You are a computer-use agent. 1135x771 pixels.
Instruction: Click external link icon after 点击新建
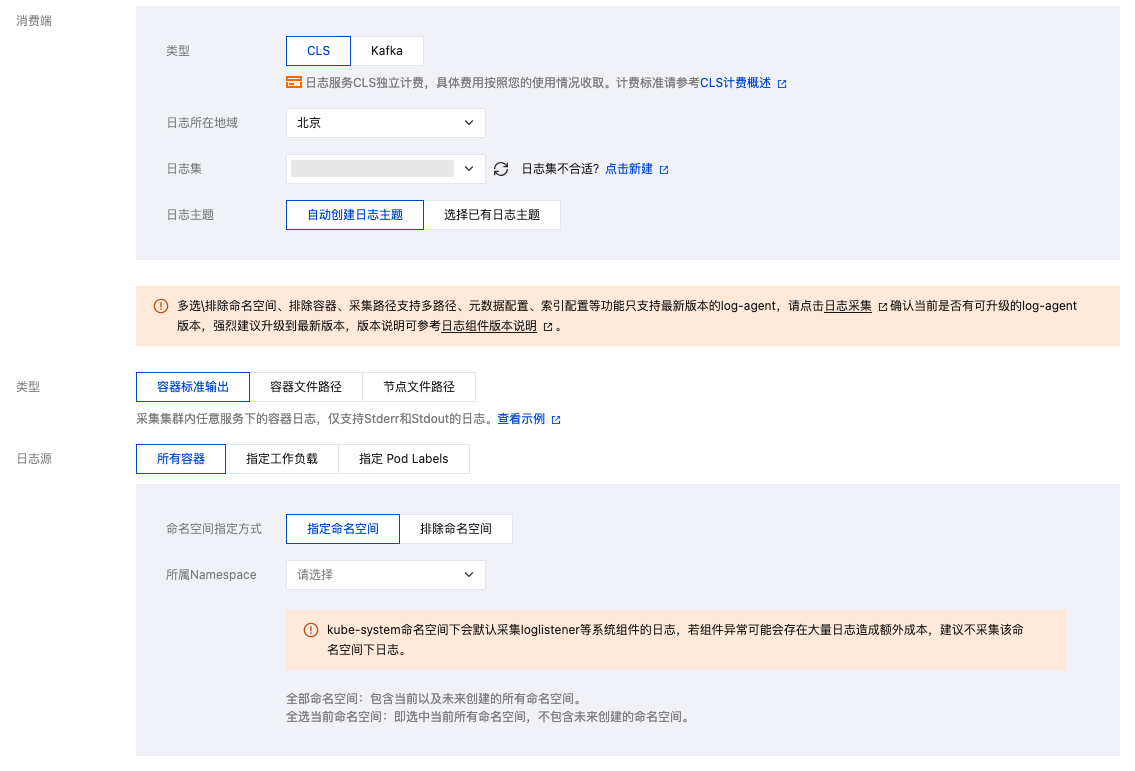pos(664,170)
